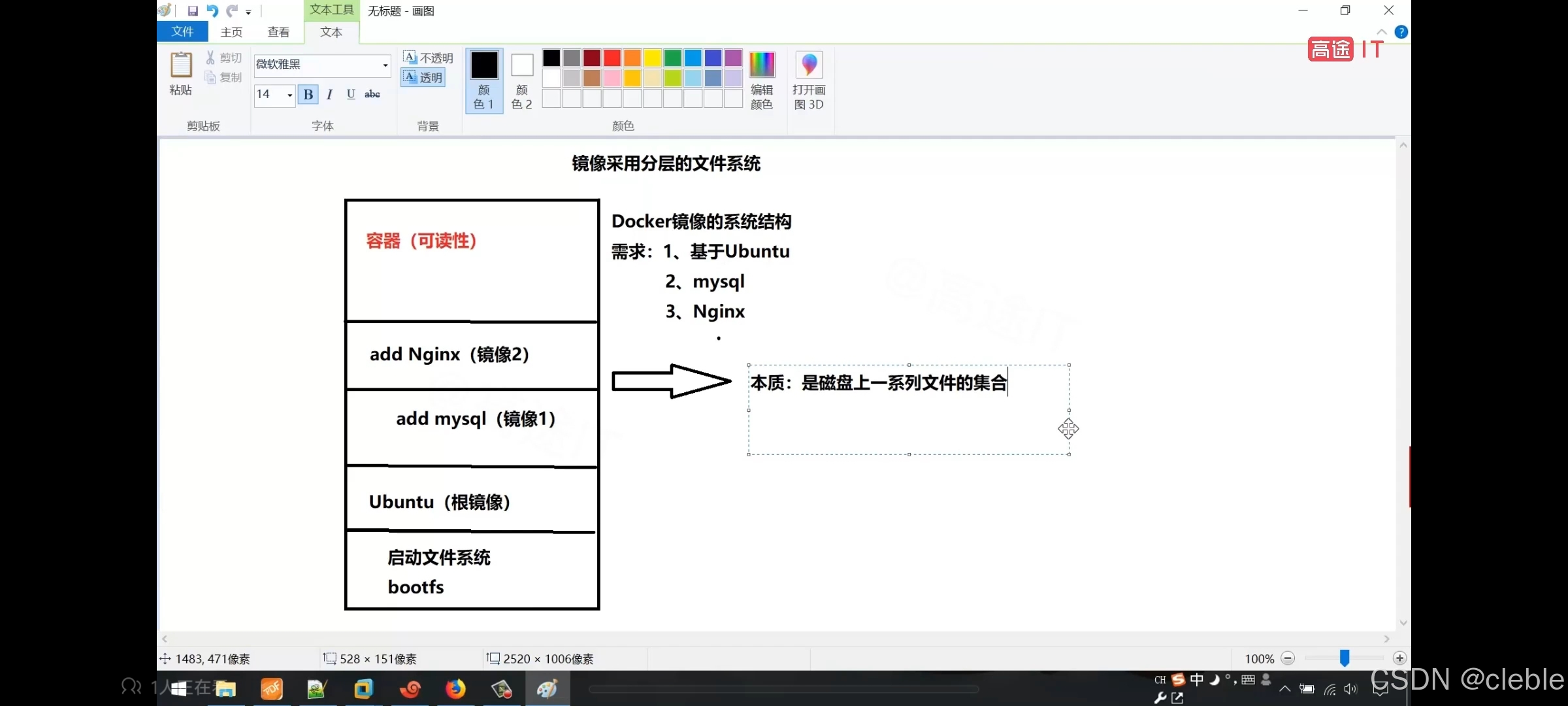Select 颜色 1 (Color 1) box
The image size is (1568, 706).
(484, 80)
